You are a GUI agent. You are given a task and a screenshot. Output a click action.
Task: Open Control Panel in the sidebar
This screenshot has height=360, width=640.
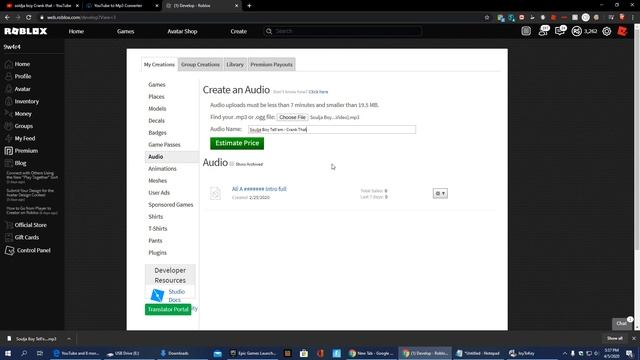point(33,250)
